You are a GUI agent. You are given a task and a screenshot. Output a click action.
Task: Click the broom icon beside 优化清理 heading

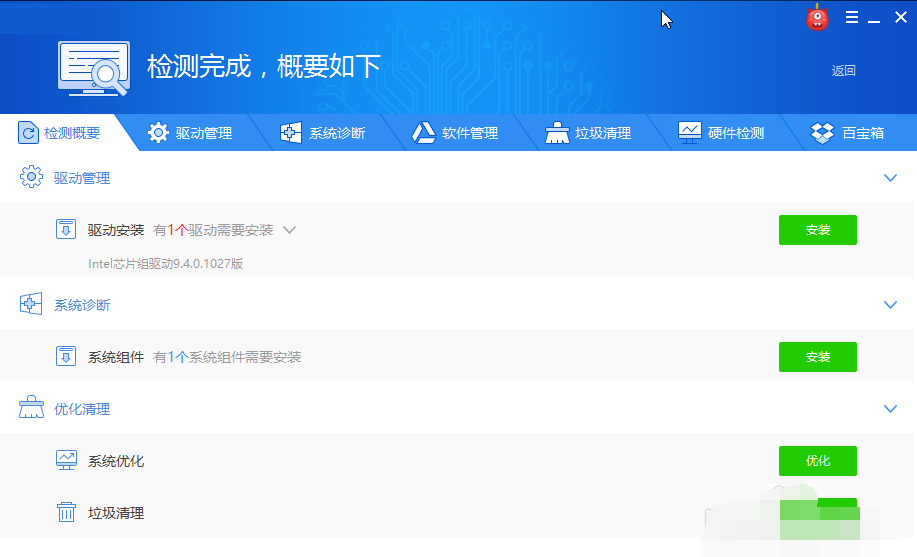tap(31, 408)
